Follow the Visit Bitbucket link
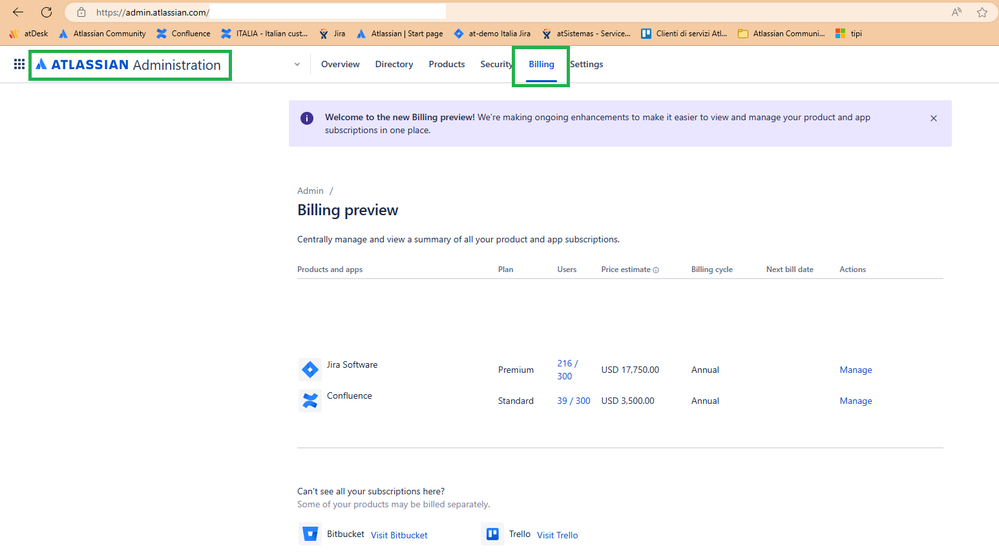Image resolution: width=999 pixels, height=559 pixels. click(399, 535)
